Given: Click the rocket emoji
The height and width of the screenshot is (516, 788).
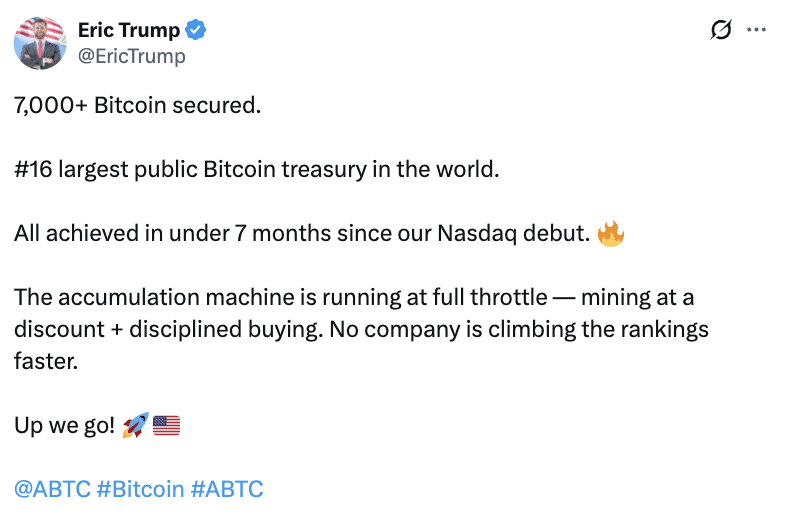Looking at the screenshot, I should (x=134, y=425).
